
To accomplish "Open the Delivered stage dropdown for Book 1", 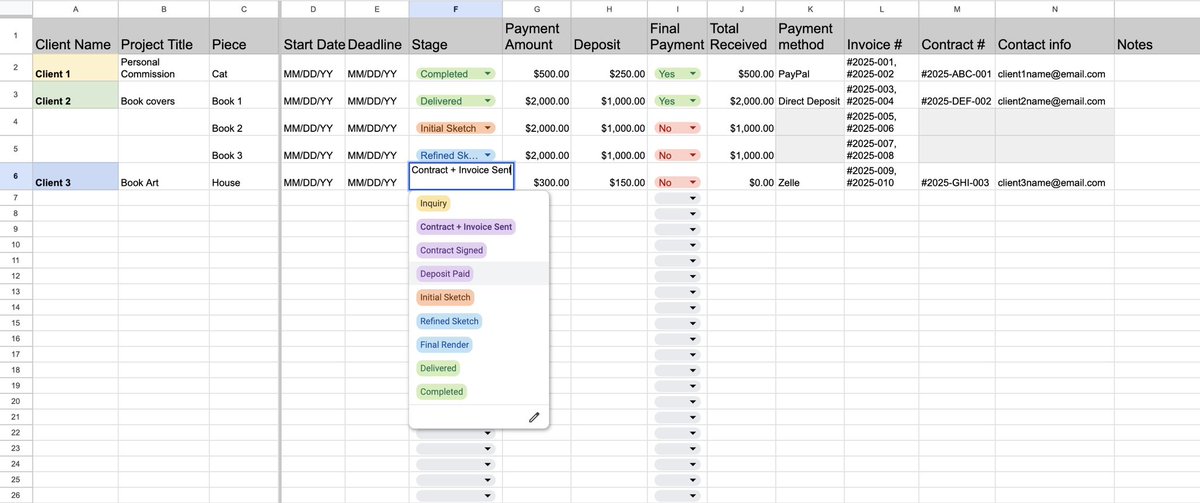I will [x=455, y=101].
